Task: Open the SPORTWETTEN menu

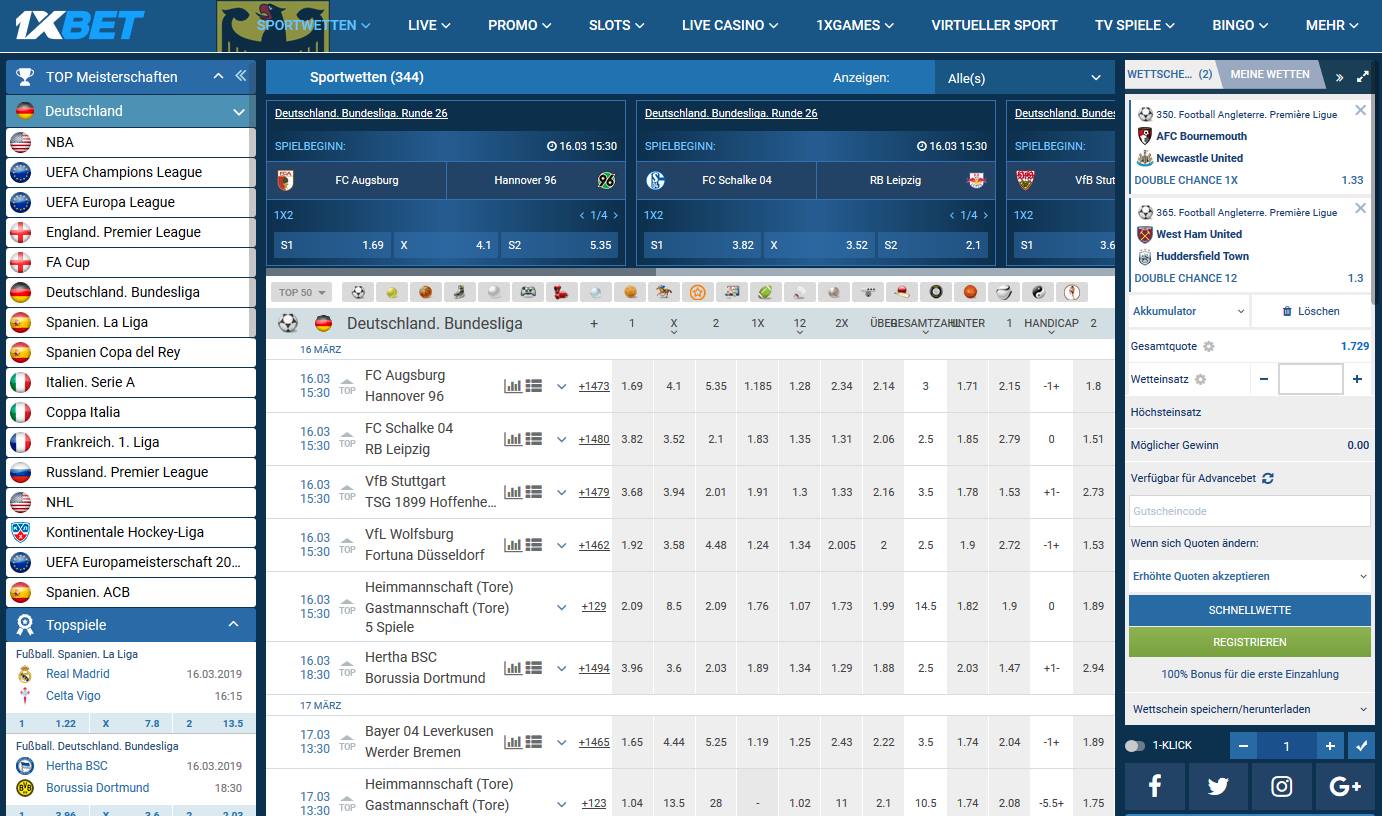Action: point(314,25)
